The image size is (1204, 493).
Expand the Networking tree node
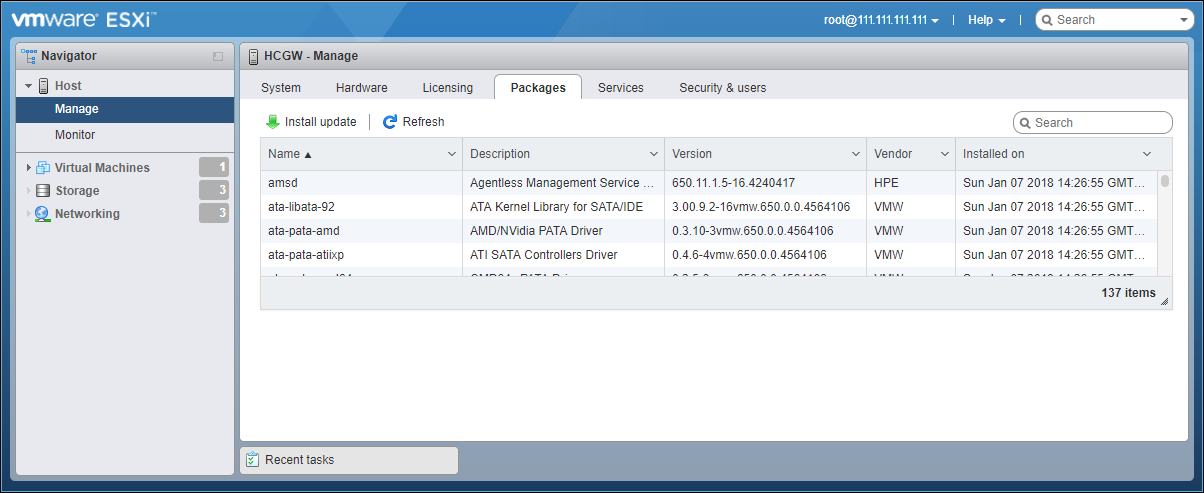(x=29, y=214)
